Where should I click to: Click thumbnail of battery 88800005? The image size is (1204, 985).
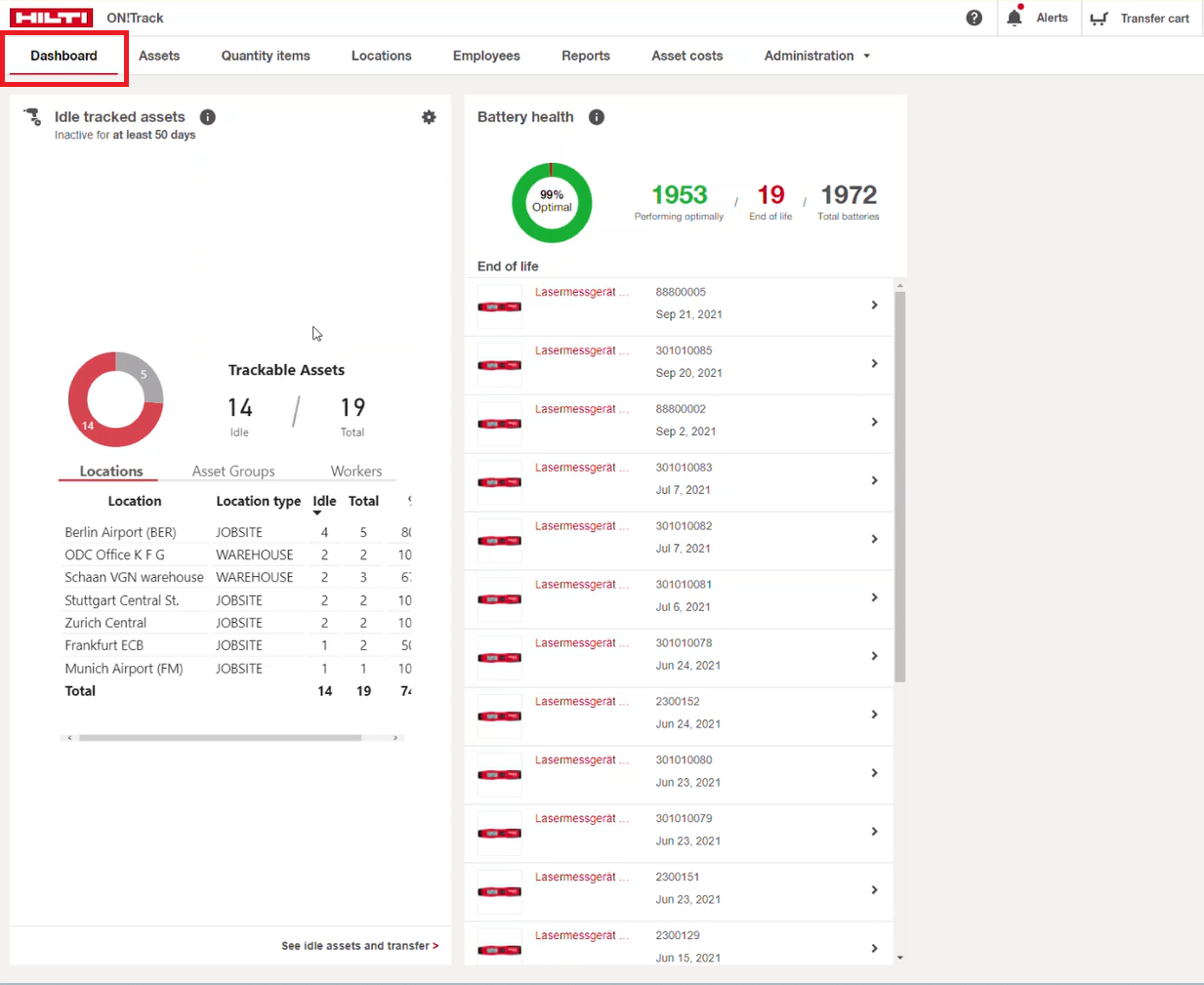[499, 307]
